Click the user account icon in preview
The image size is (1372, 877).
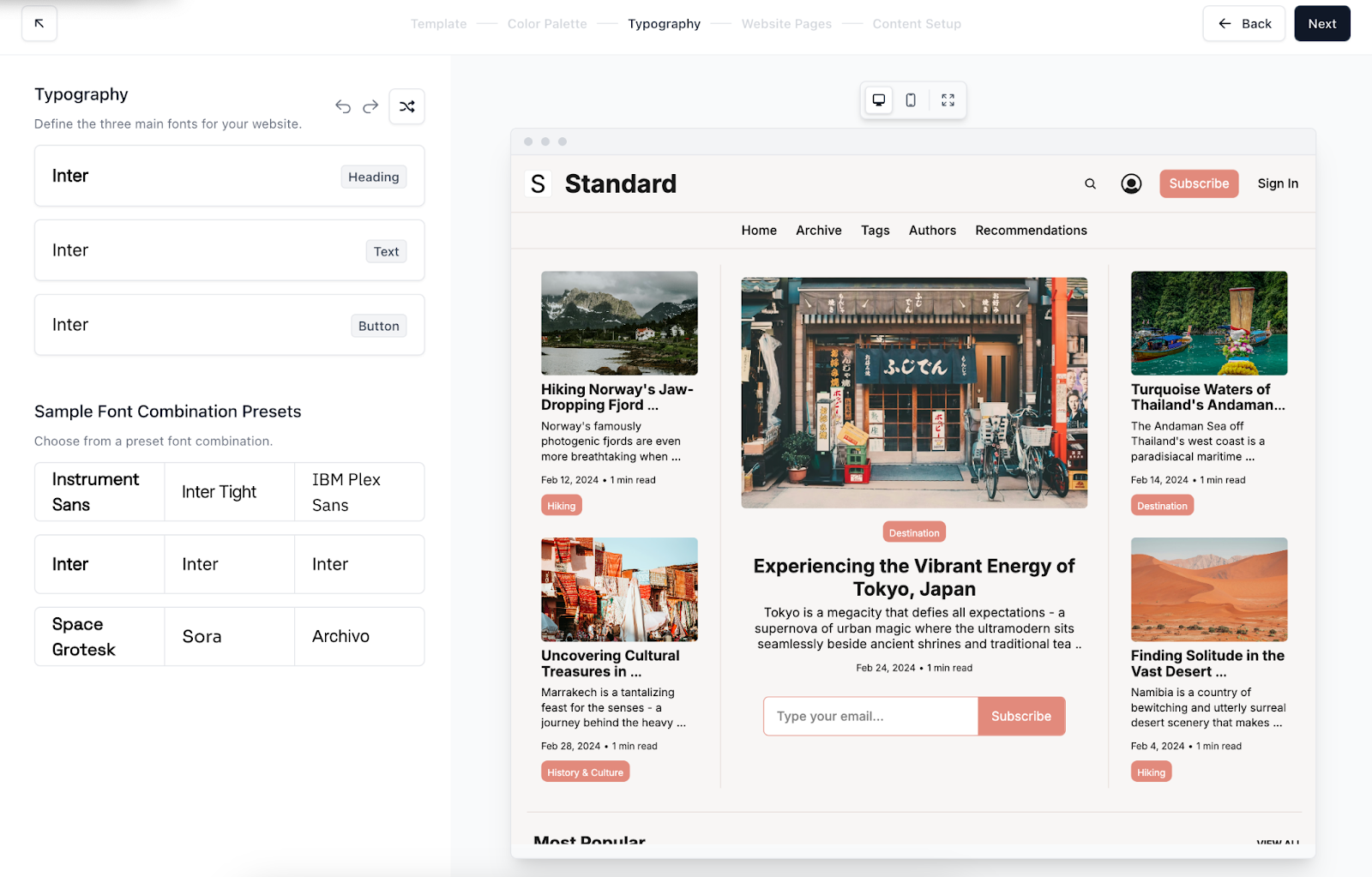pyautogui.click(x=1131, y=183)
